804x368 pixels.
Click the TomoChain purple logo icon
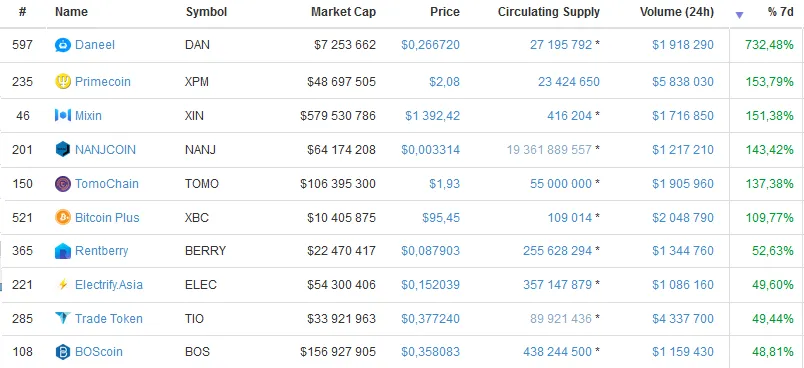[63, 183]
